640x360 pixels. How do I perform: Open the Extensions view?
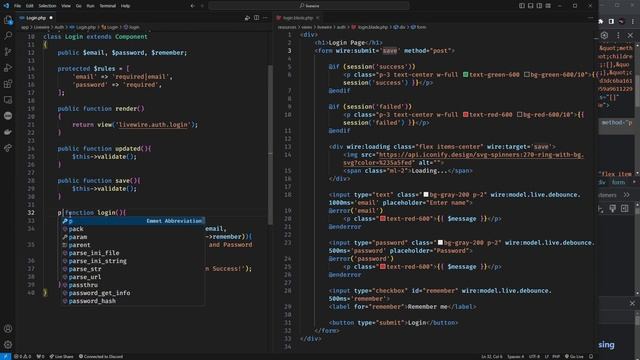point(8,84)
